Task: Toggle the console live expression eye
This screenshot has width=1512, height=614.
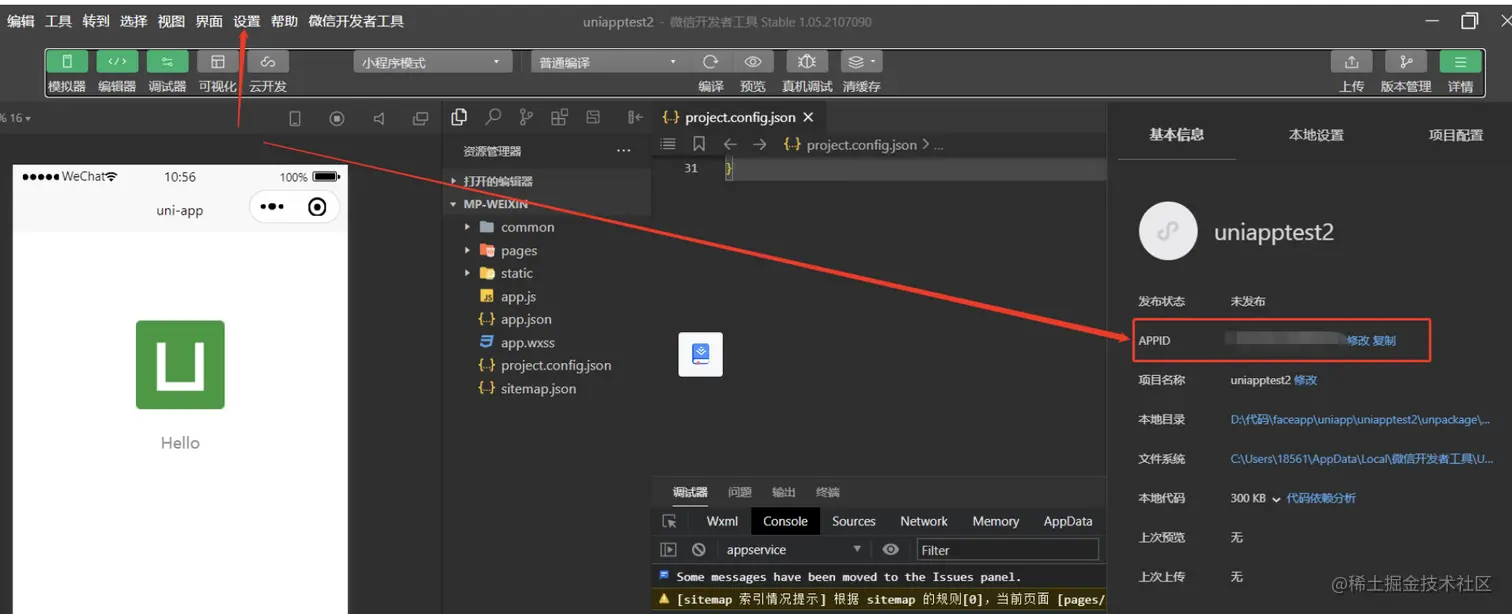Action: point(890,550)
